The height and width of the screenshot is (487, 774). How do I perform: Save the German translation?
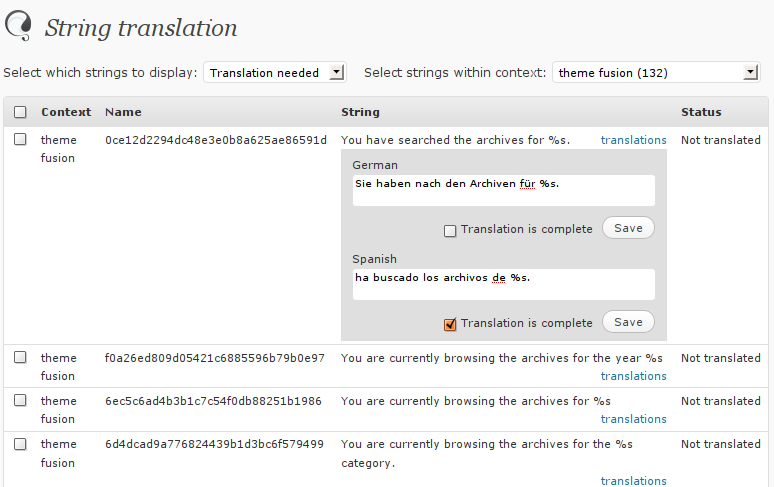[x=628, y=228]
